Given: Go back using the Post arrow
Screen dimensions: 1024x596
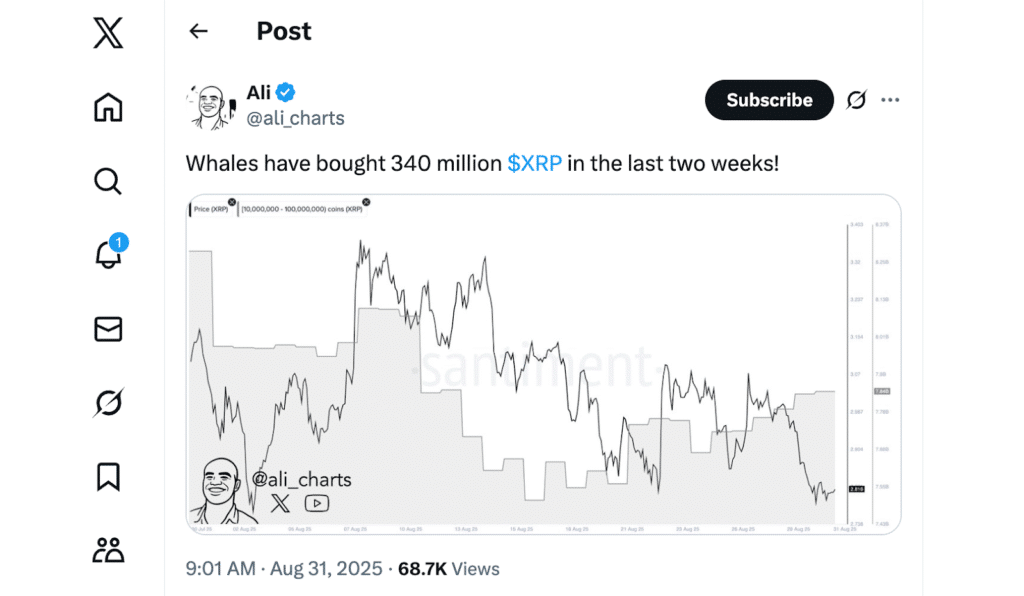Looking at the screenshot, I should (198, 31).
